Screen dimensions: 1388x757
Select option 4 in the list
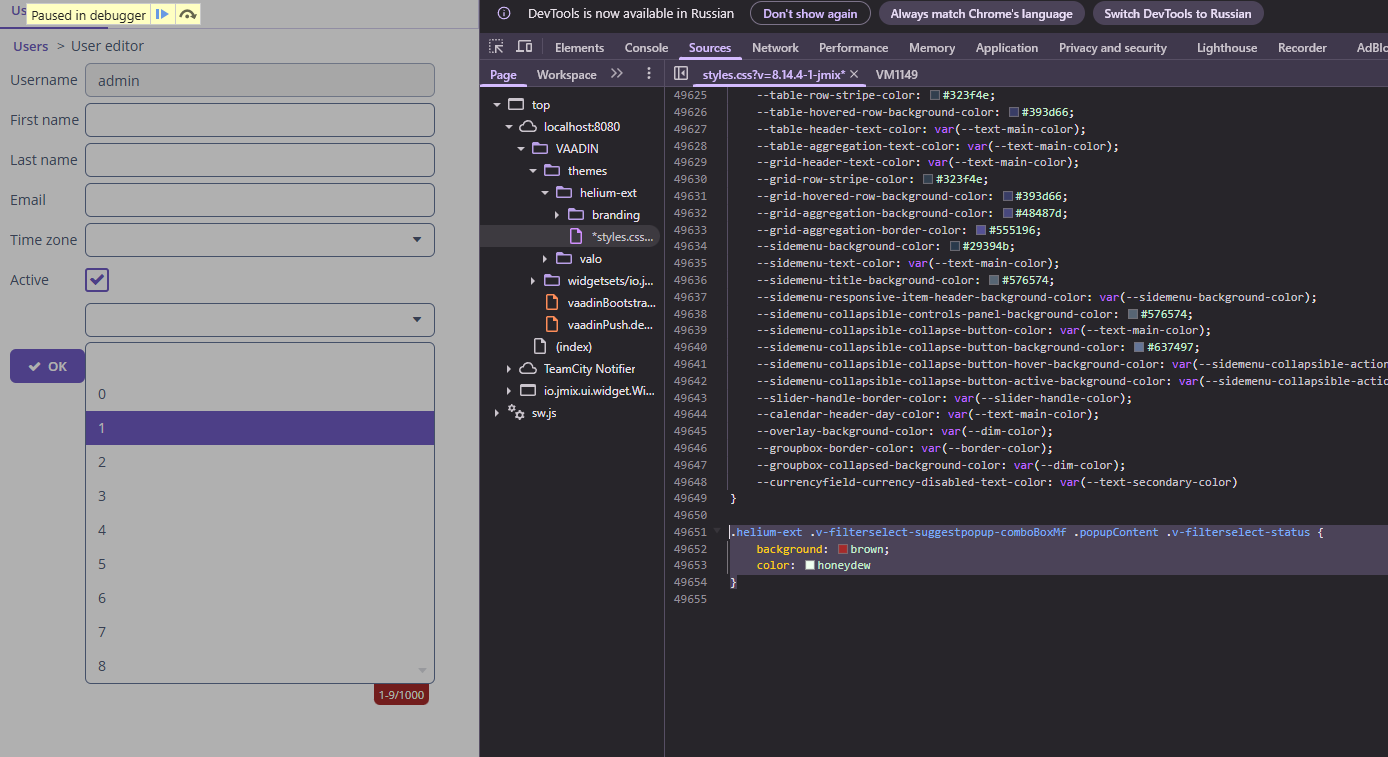[260, 530]
